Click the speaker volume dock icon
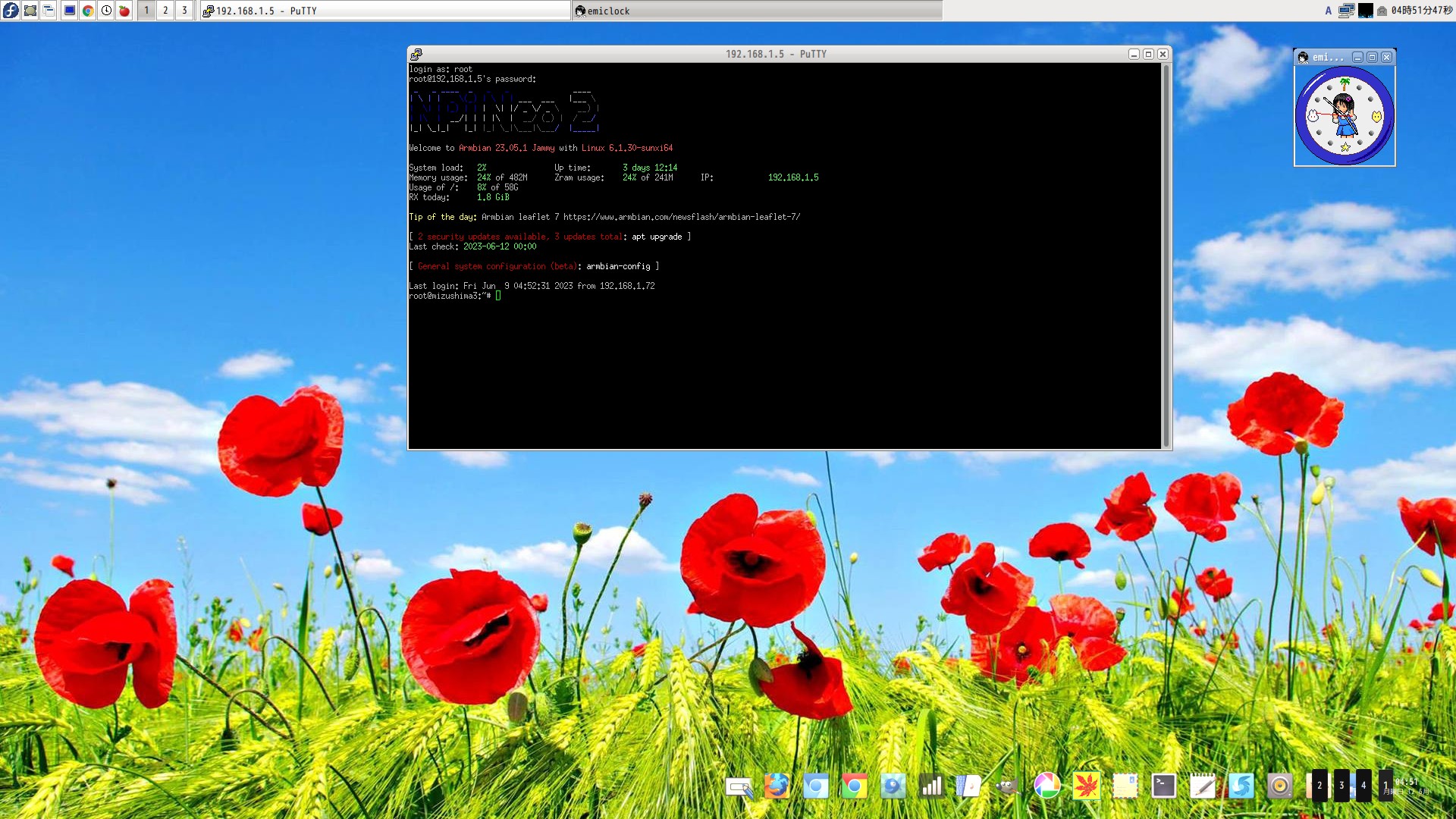1456x819 pixels. [1279, 786]
